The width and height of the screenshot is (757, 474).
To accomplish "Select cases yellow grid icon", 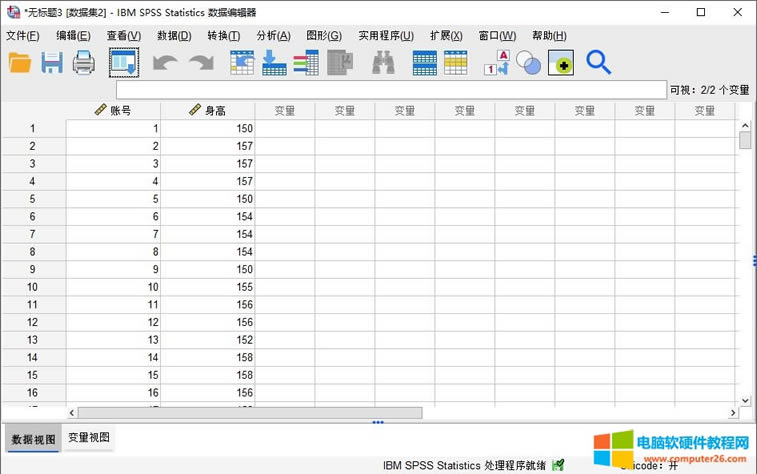I will pyautogui.click(x=456, y=63).
